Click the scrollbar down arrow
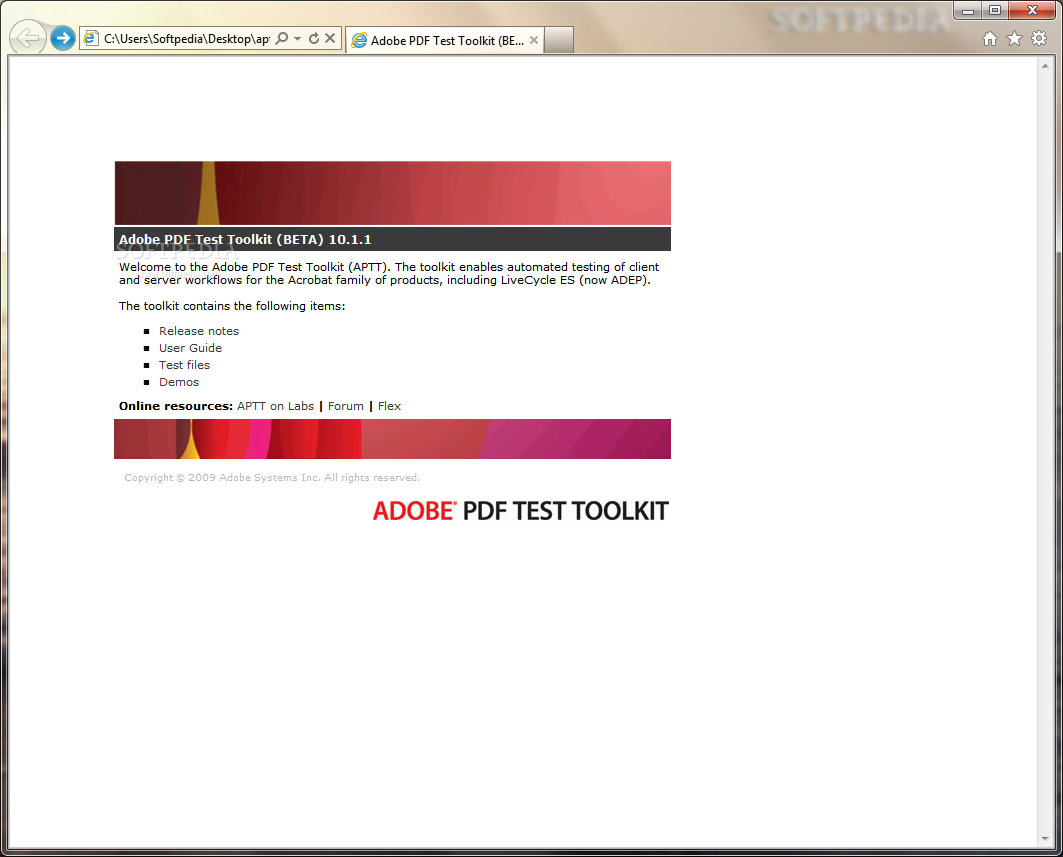This screenshot has height=857, width=1063. [x=1045, y=839]
